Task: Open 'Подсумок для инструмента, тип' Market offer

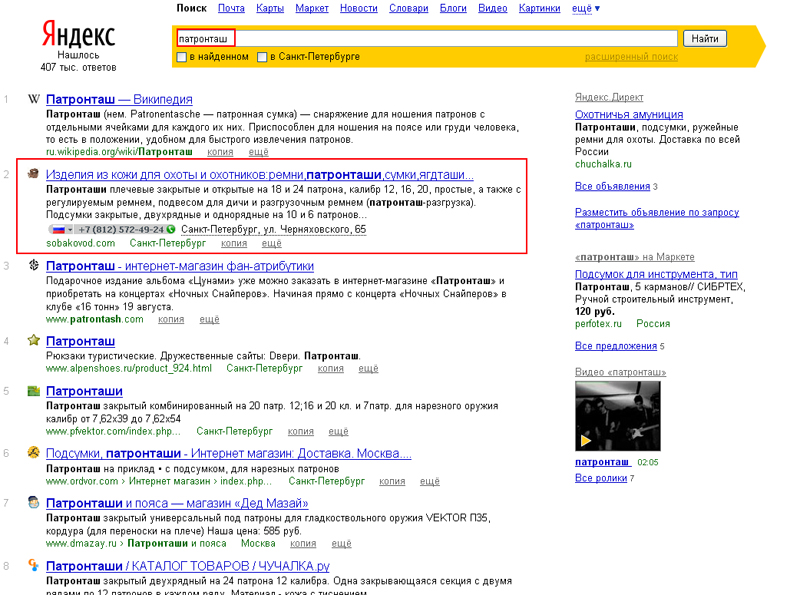Action: pos(656,274)
